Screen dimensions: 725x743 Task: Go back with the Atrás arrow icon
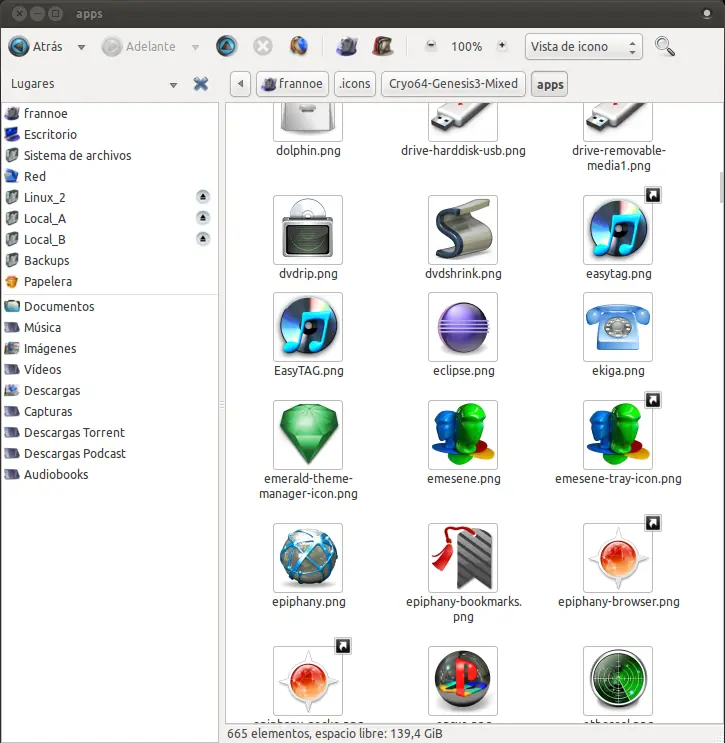pos(19,46)
